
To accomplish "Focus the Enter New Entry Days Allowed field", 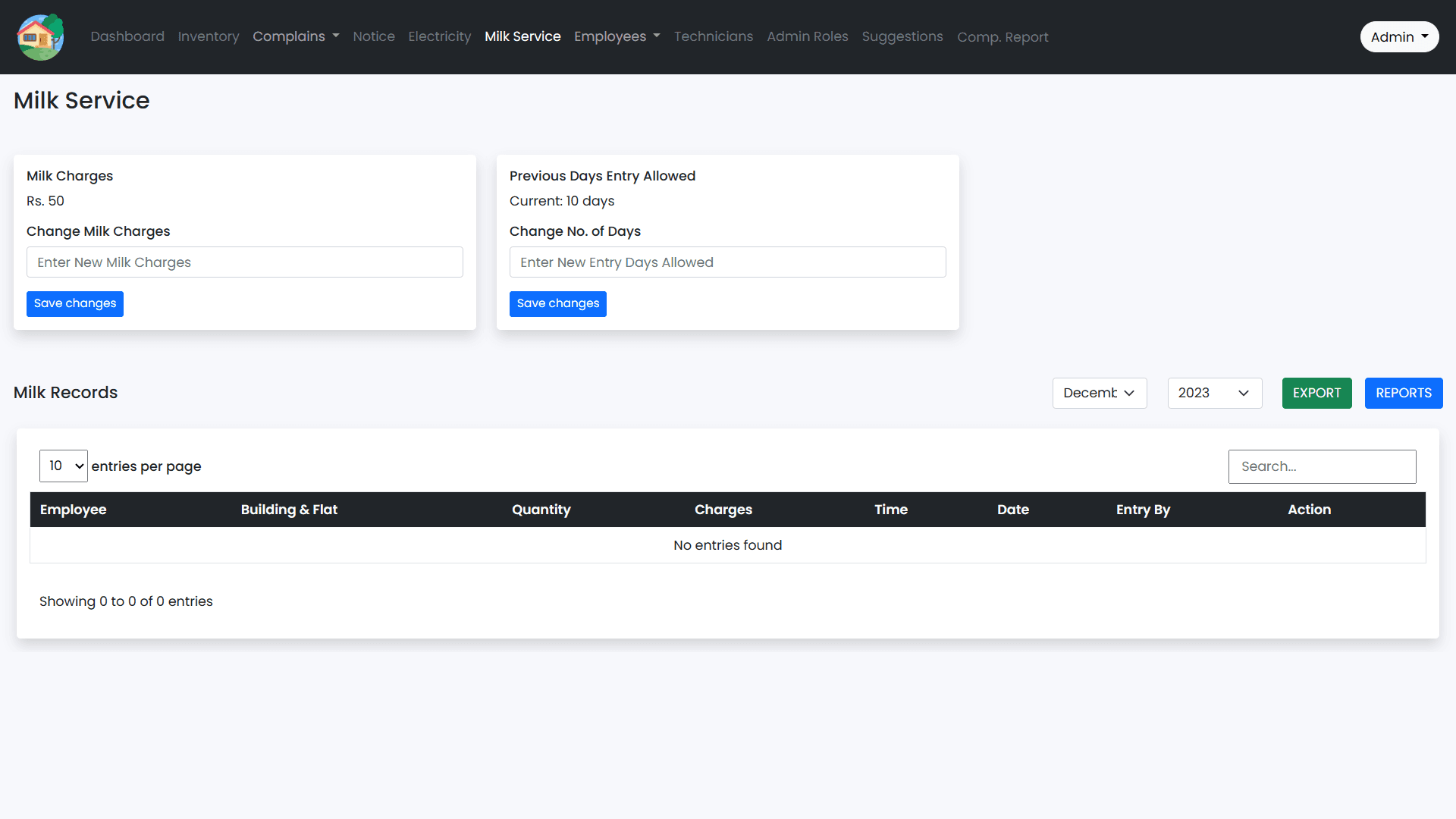I will point(728,262).
